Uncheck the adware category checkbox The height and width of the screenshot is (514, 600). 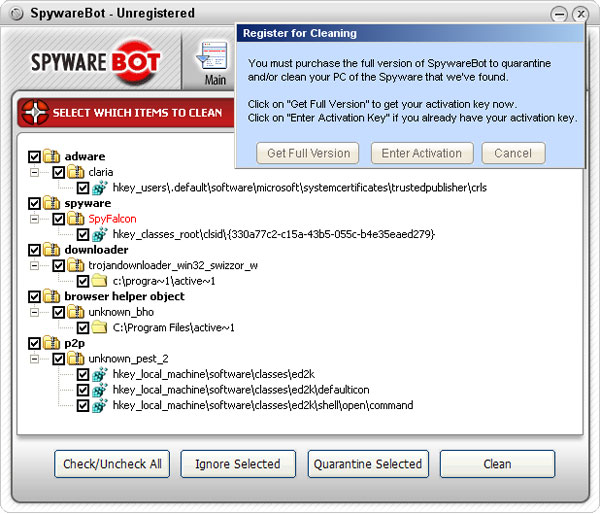point(34,157)
